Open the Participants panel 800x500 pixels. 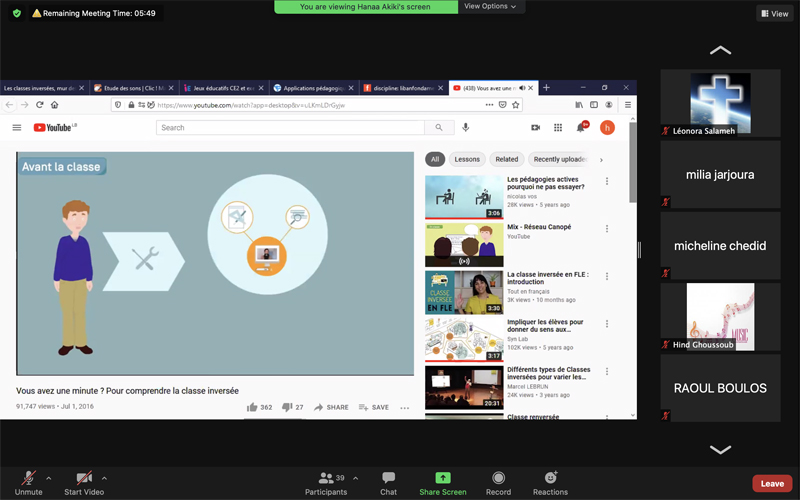(326, 483)
